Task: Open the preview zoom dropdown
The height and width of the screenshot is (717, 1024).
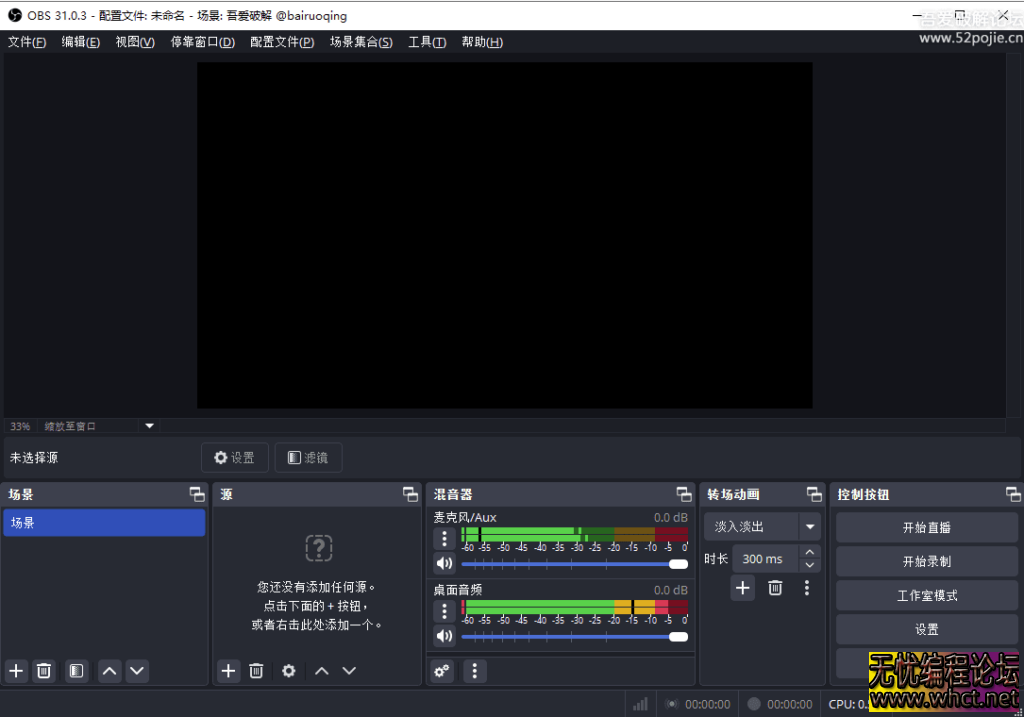Action: pyautogui.click(x=148, y=425)
